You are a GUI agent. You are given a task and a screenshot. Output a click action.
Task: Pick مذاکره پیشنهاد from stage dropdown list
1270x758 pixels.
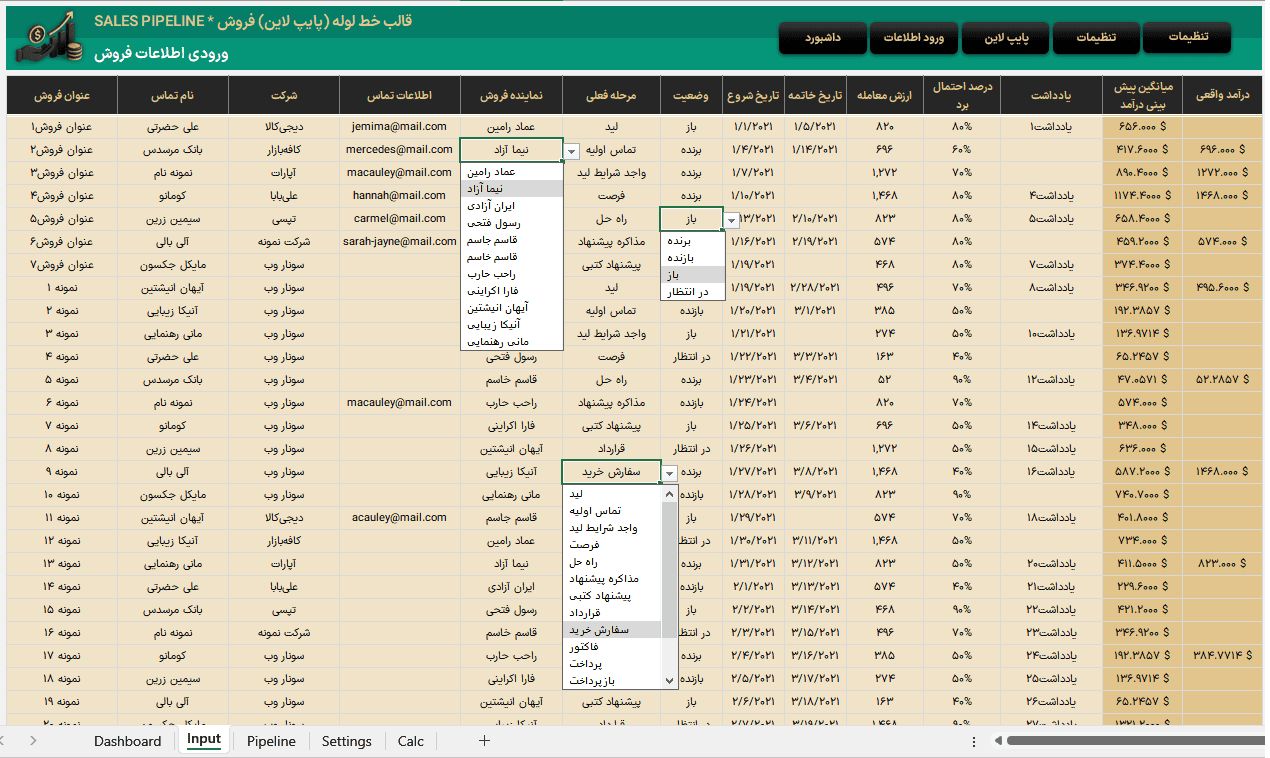[x=612, y=579]
